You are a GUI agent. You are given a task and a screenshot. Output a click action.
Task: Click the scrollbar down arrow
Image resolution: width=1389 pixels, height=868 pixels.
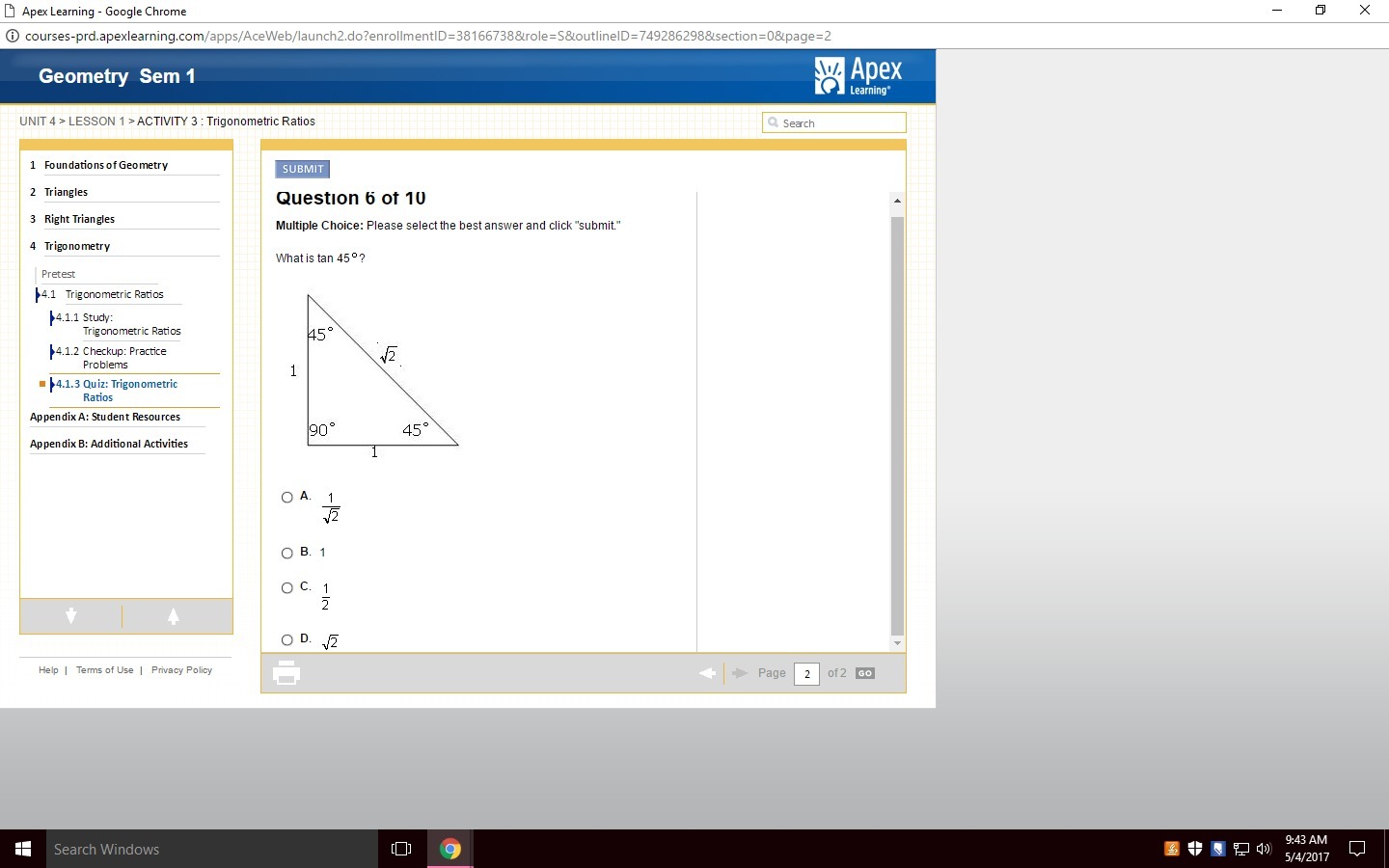[897, 643]
